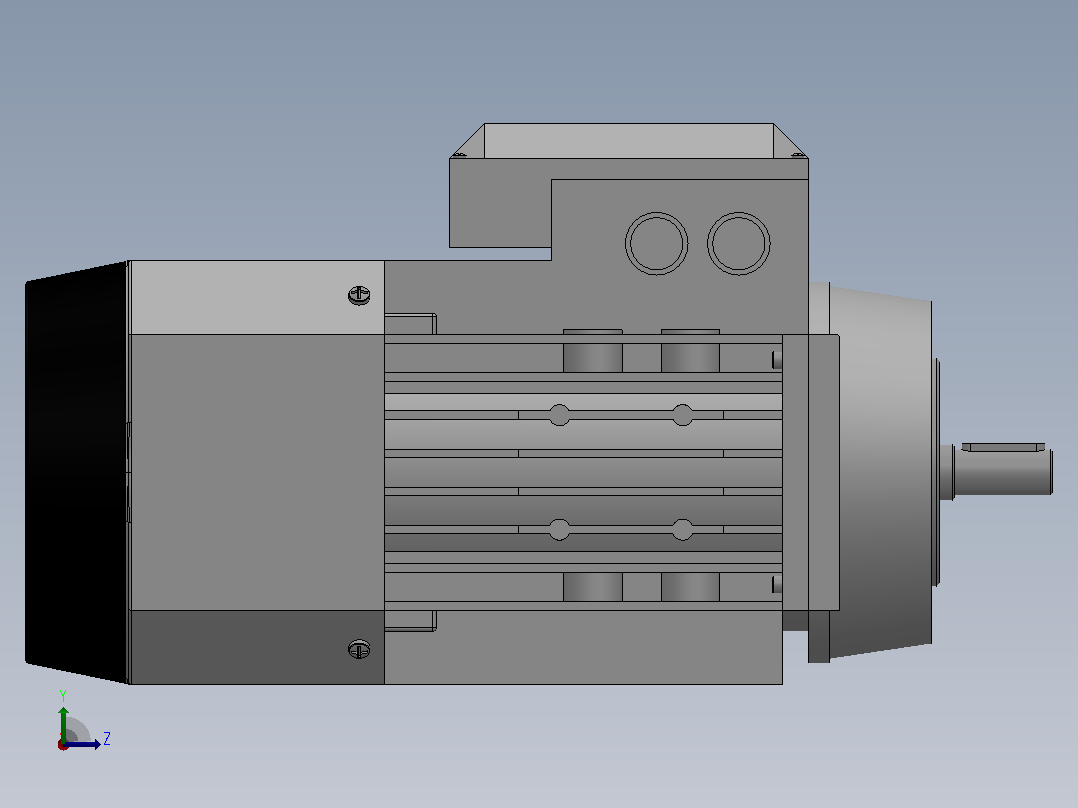Select the left circular cable entry on terminal box
Screen dimensions: 1078x808
pos(657,243)
